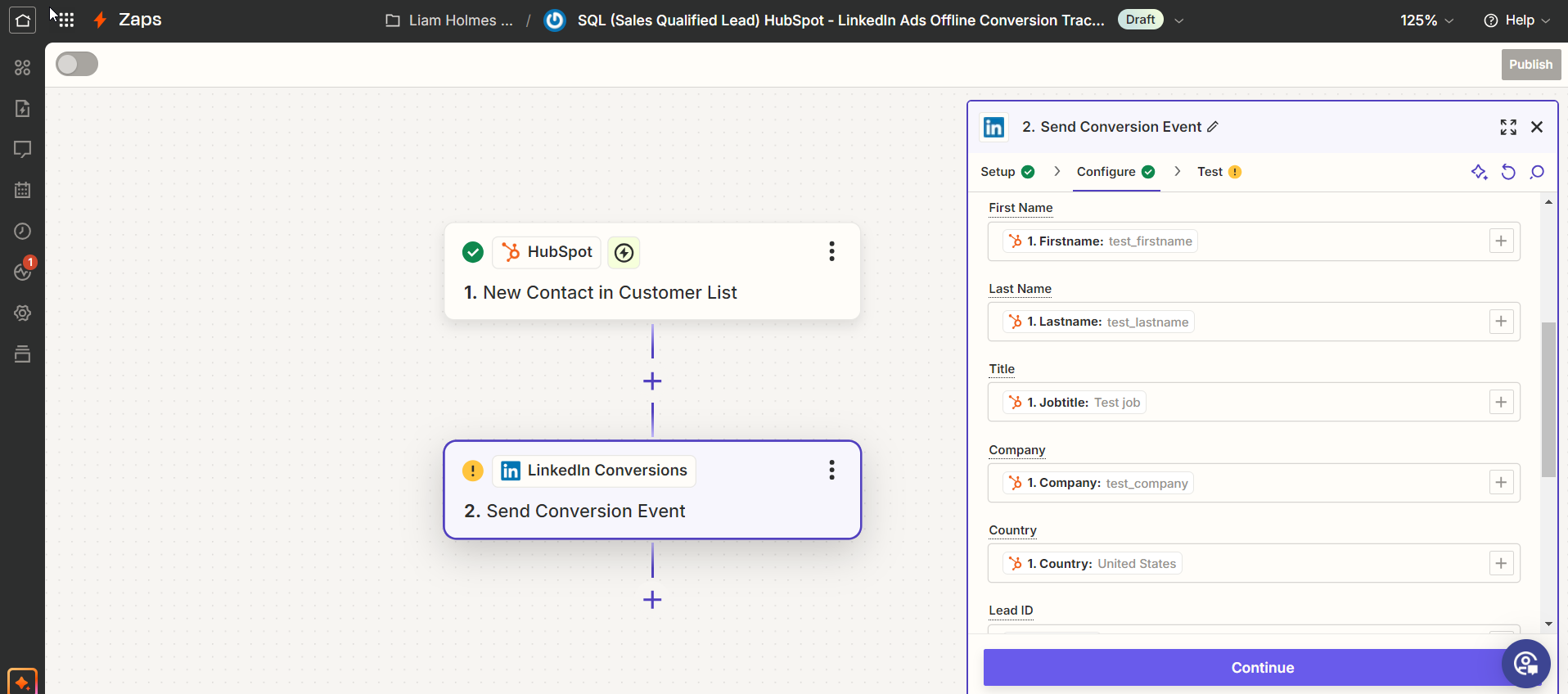Viewport: 1568px width, 694px height.
Task: Open the versions stack icon in sidebar
Action: [x=22, y=354]
